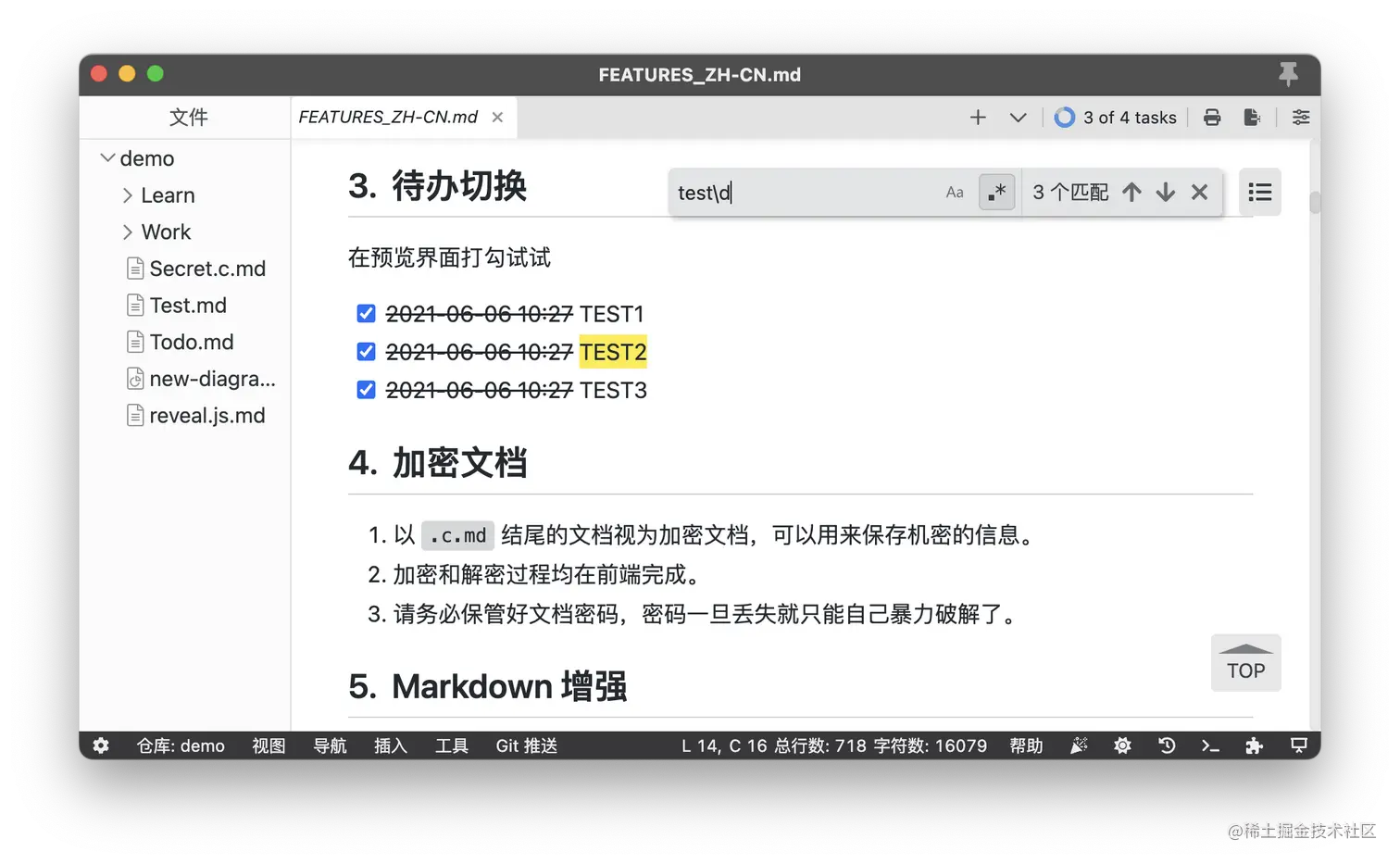Image resolution: width=1400 pixels, height=864 pixels.
Task: Toggle theme with sun icon
Action: click(x=1122, y=745)
